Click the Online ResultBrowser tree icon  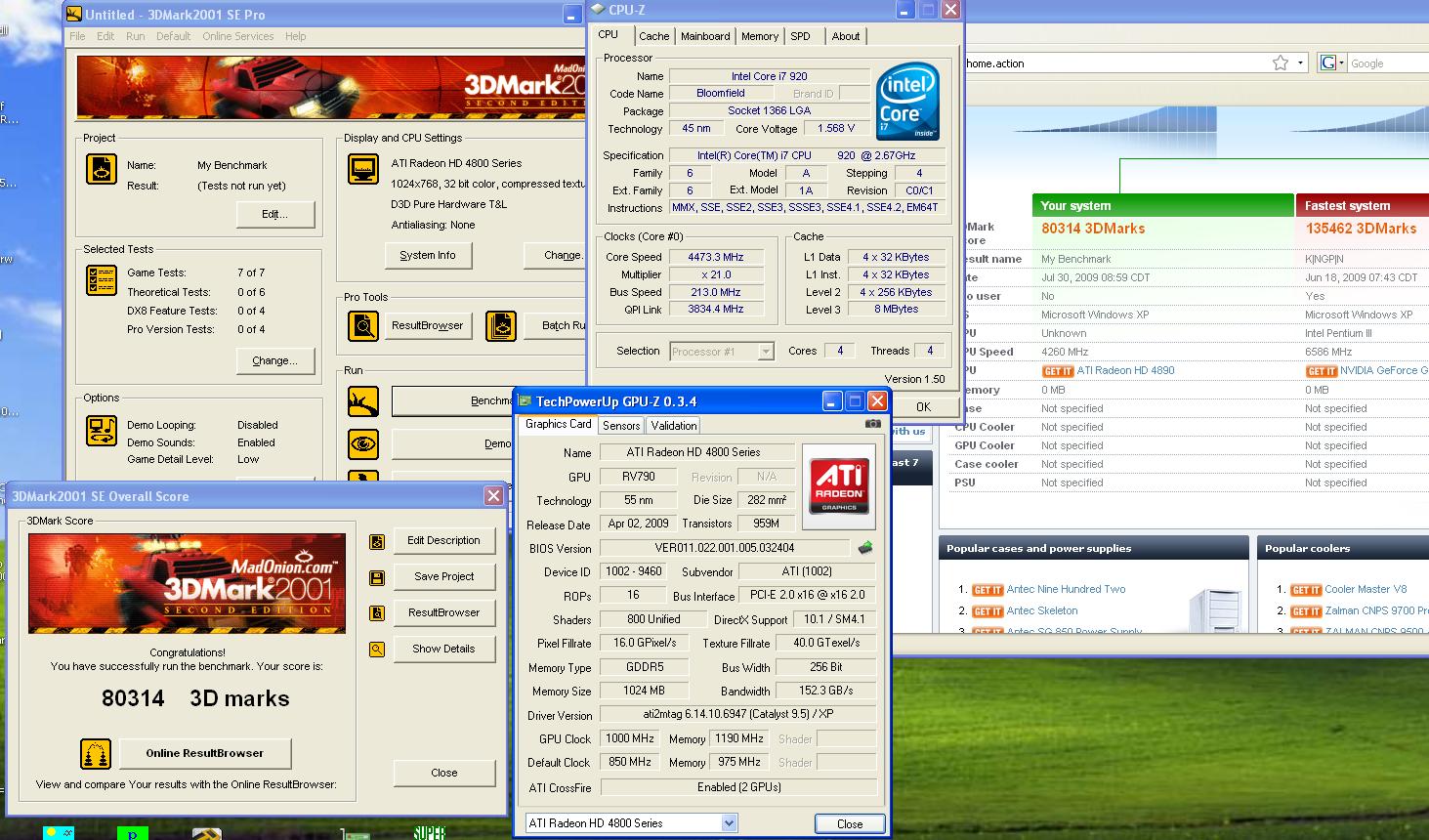pos(96,753)
